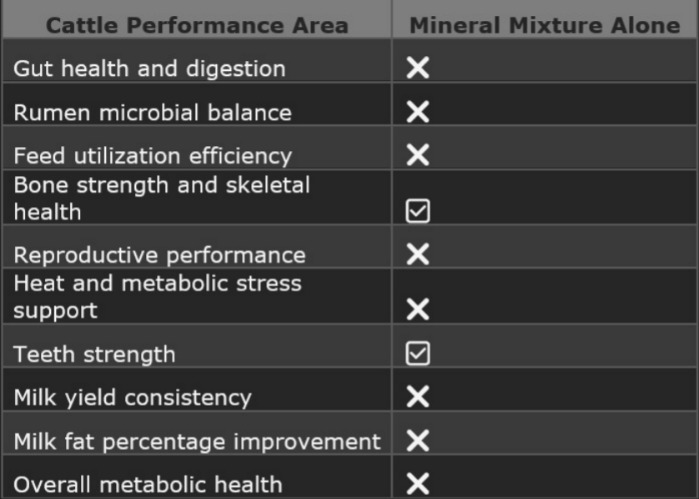699x499 pixels.
Task: Click the X mark beside Rumen microbial balance
Action: tap(417, 112)
